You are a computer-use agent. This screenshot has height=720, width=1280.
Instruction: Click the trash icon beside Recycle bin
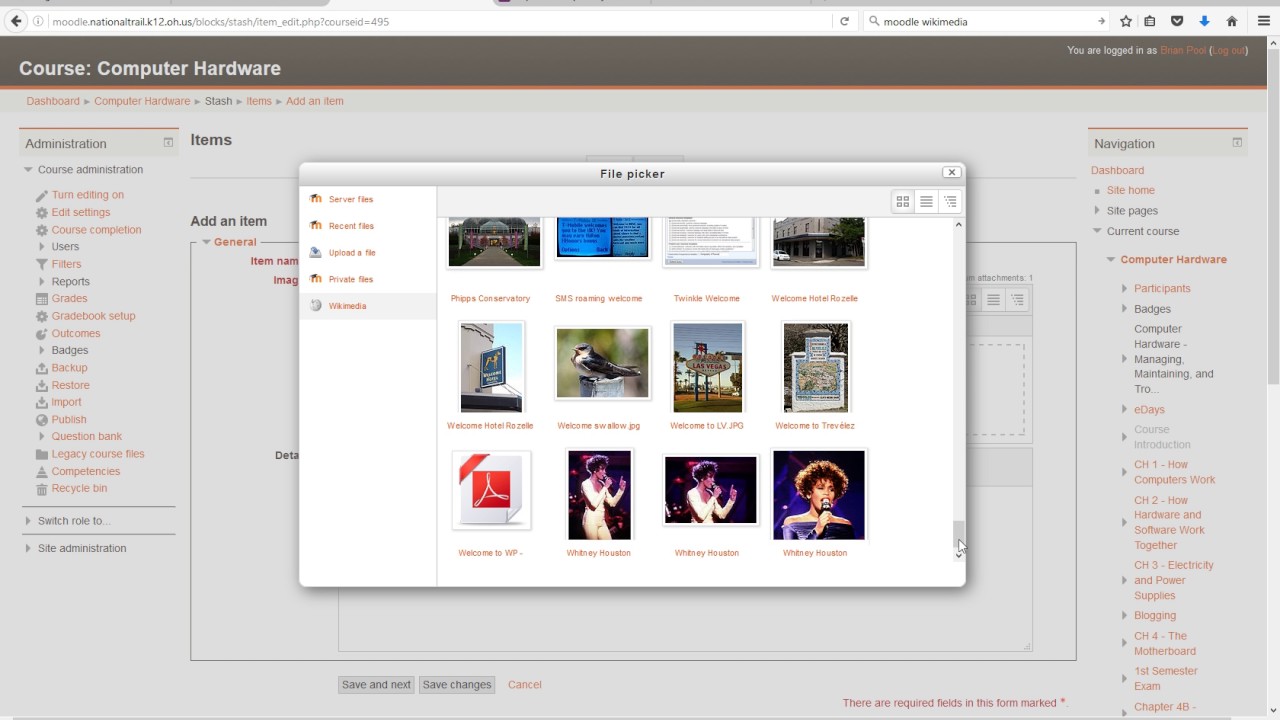(x=41, y=489)
